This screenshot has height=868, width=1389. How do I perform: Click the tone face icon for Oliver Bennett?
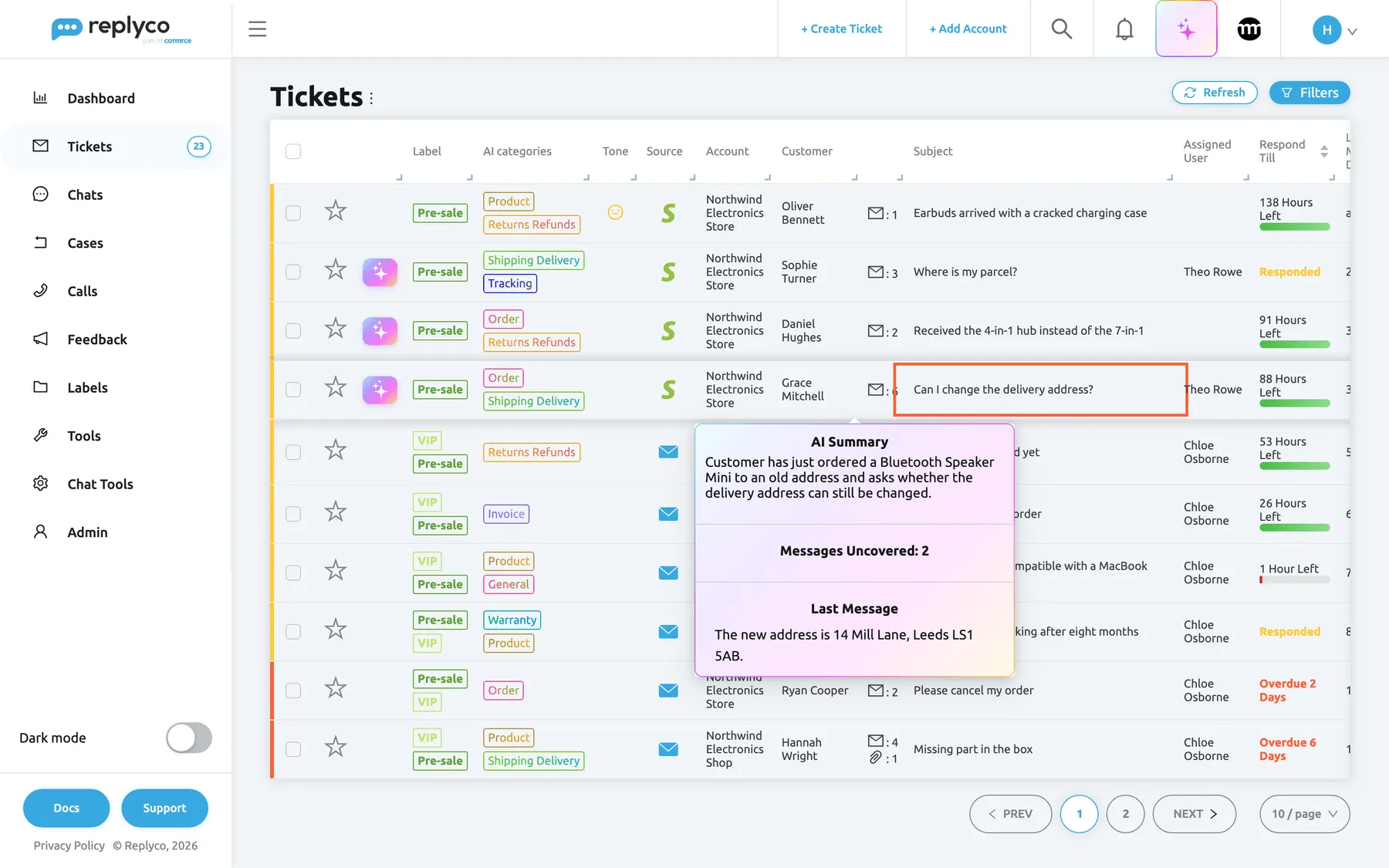[615, 212]
